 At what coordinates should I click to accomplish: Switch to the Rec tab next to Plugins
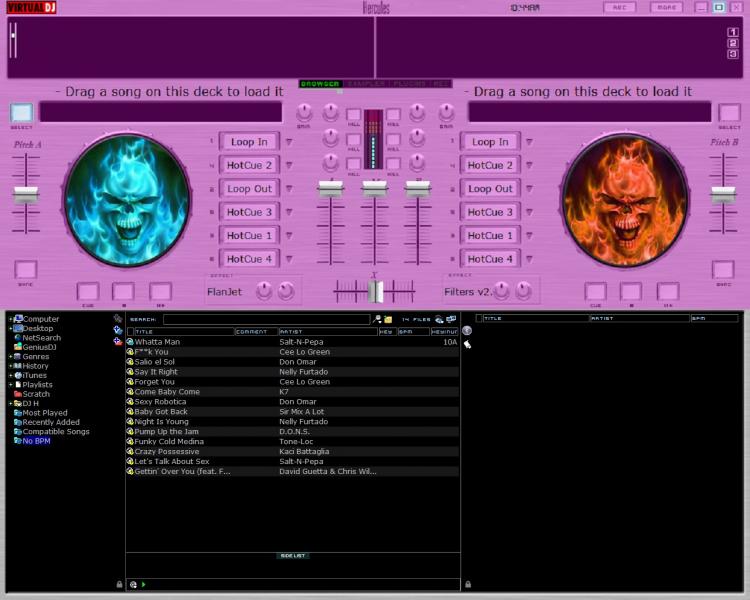(441, 84)
